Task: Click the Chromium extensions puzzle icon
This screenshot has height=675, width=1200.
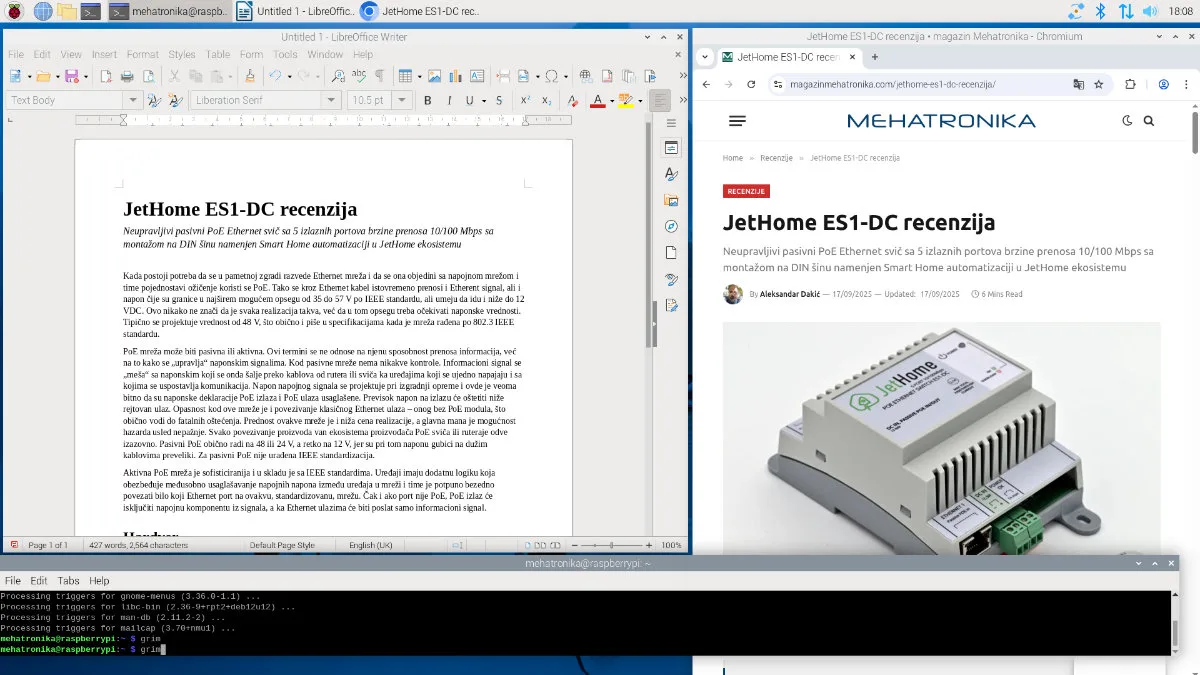Action: [1131, 85]
